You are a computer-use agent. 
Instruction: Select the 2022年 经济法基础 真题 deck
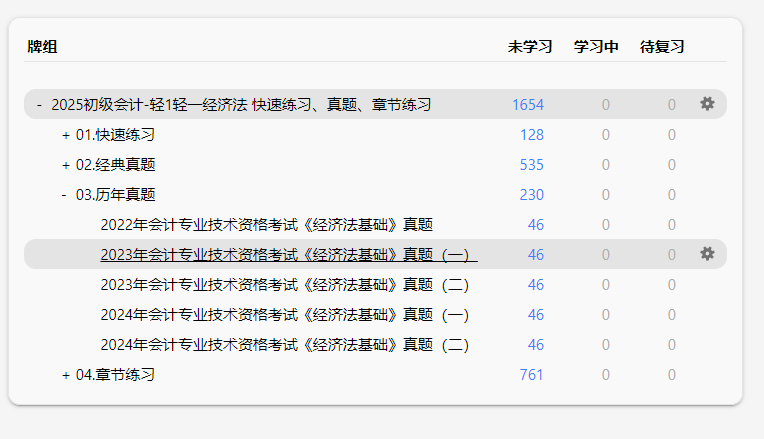click(267, 225)
